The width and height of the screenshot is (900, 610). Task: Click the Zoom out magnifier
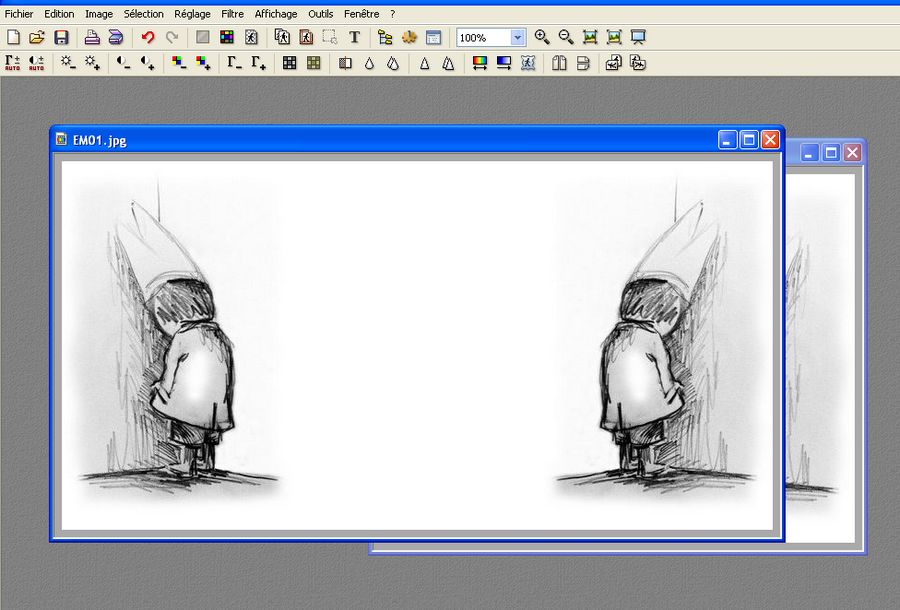click(566, 37)
